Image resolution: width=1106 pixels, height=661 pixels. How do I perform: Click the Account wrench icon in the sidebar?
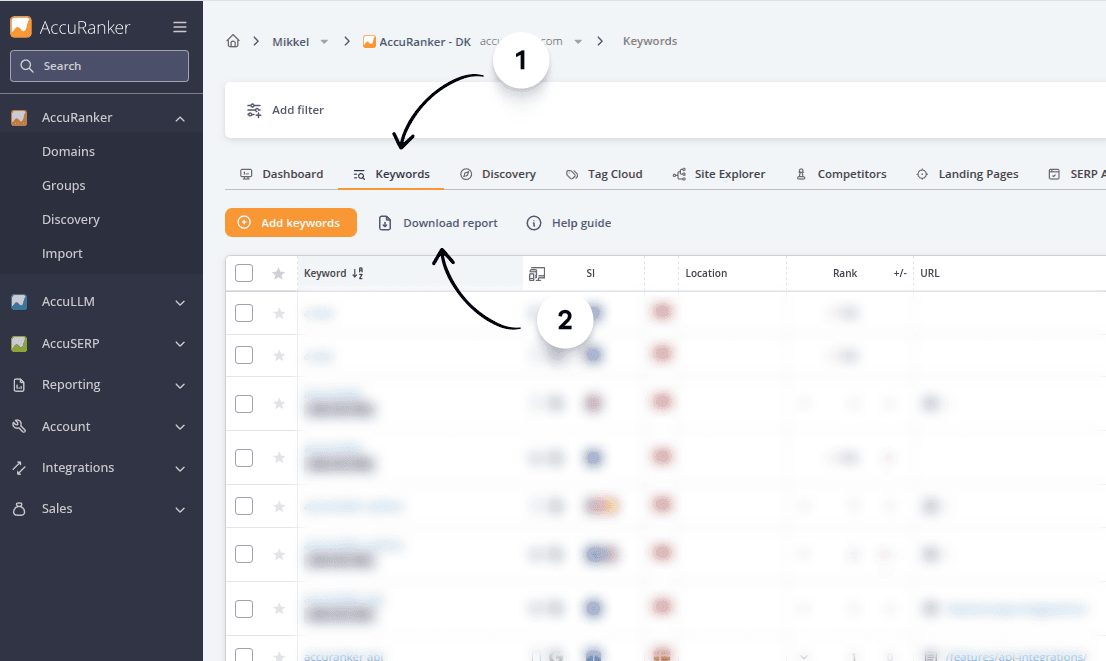(19, 426)
